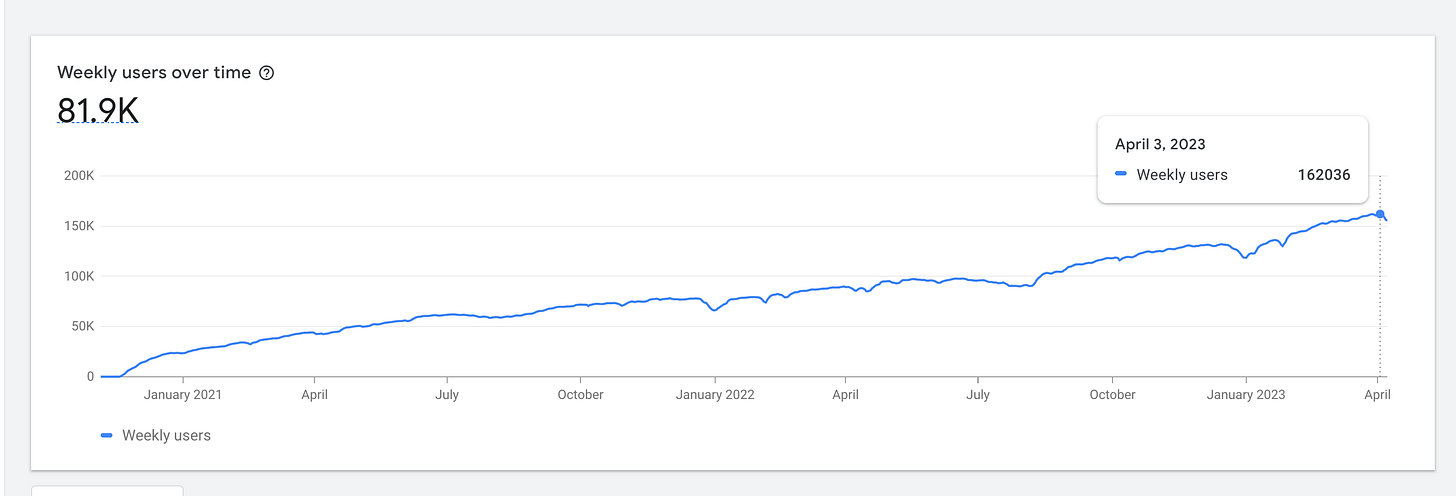The image size is (1456, 496).
Task: Click the help icon beside Weekly users over time
Action: (x=266, y=73)
